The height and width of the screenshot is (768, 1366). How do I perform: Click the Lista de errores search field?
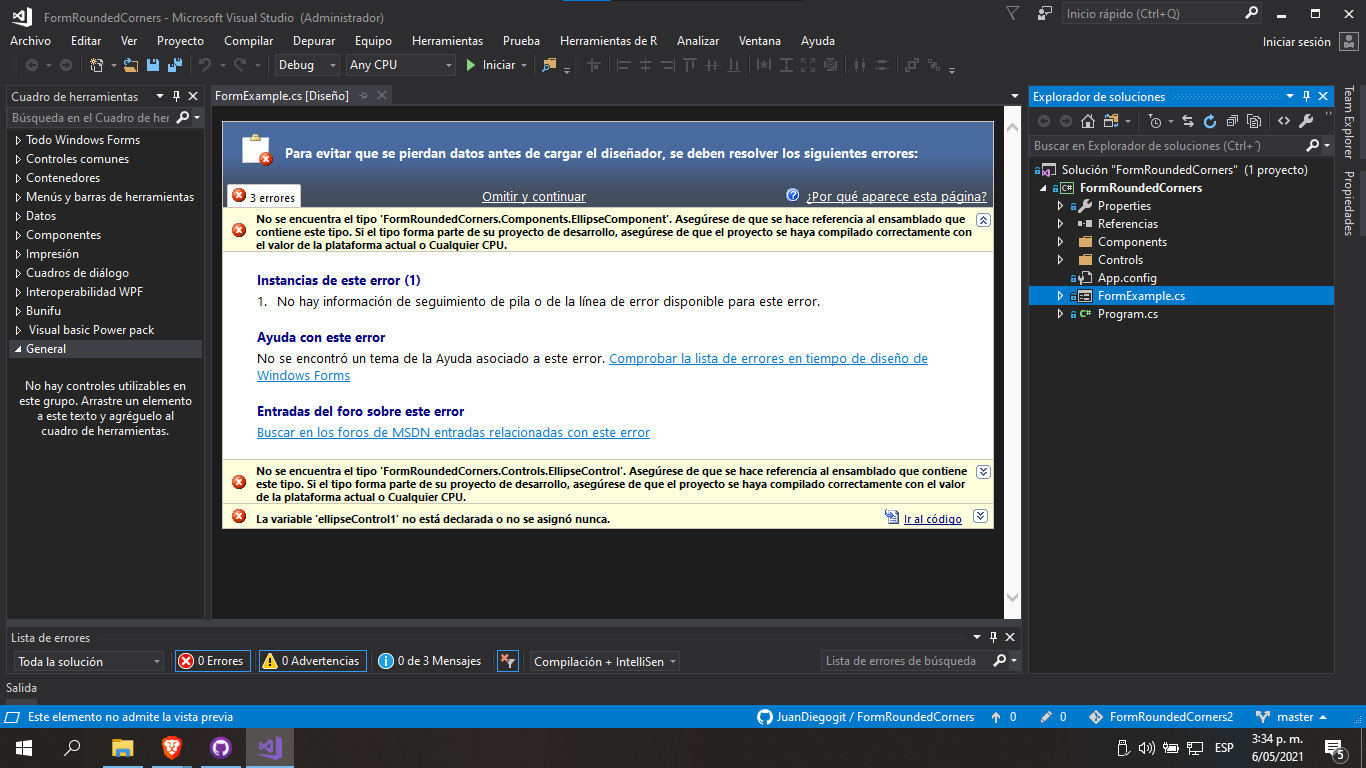900,661
